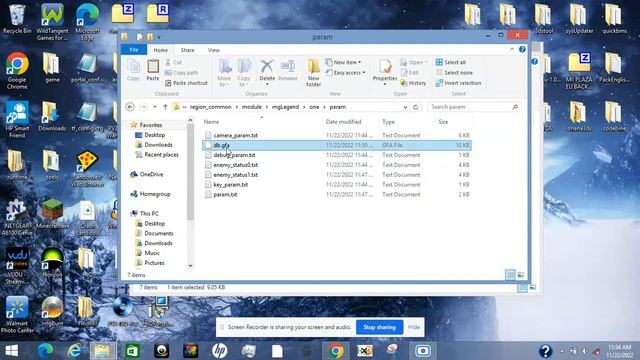Open the New item dropdown

coord(343,62)
